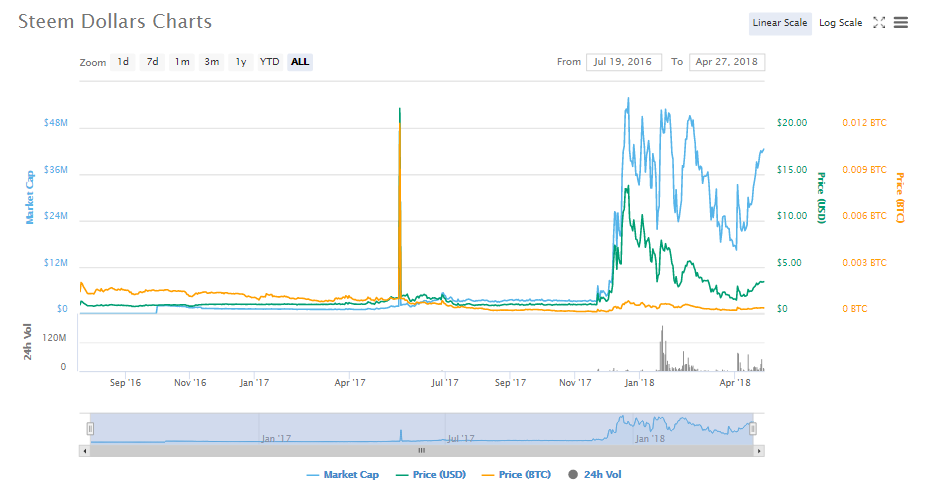Click the $15.00 price axis label
Screen dimensions: 945x488
pyautogui.click(x=792, y=170)
